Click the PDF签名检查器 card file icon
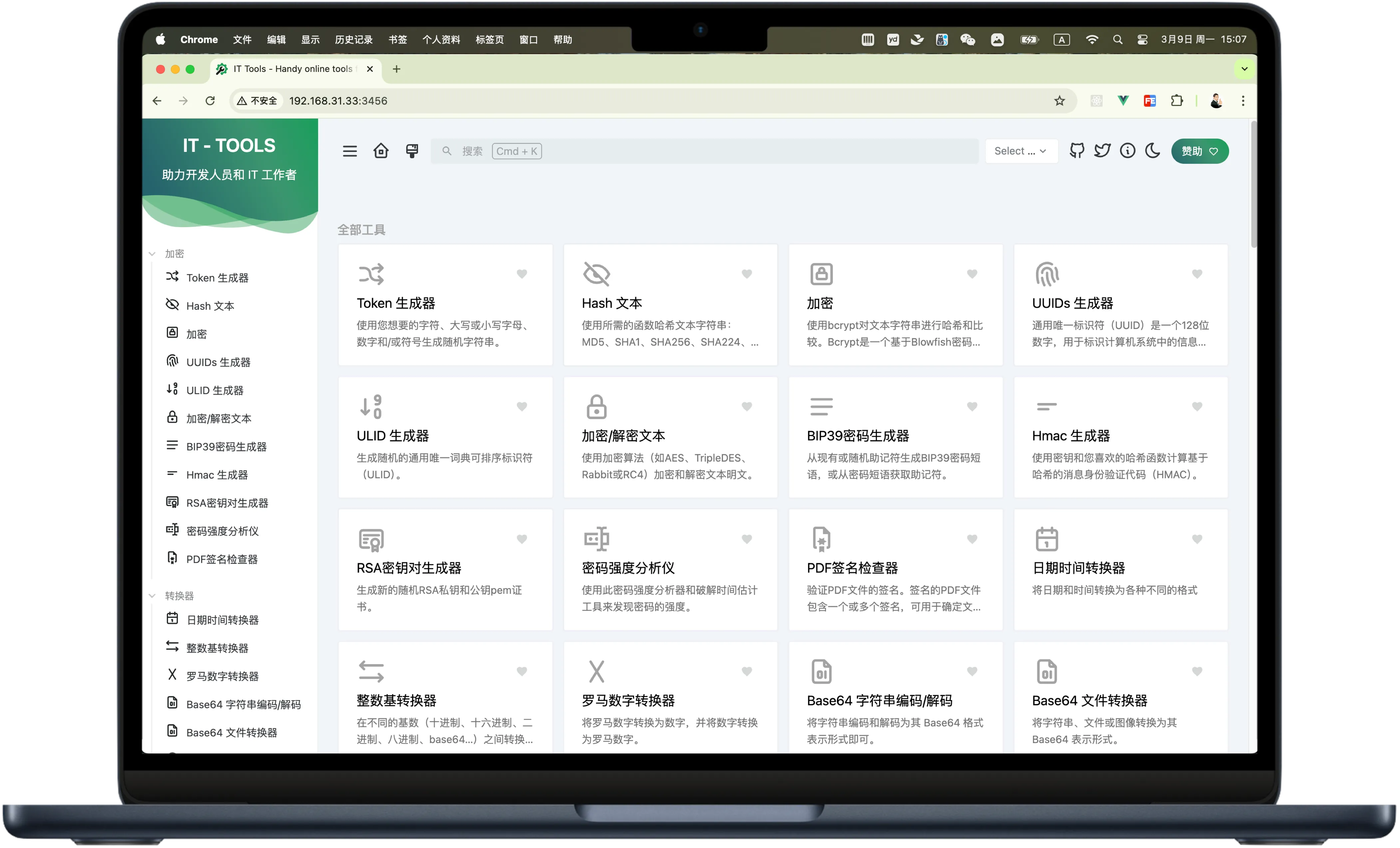Image resolution: width=1400 pixels, height=848 pixels. (x=821, y=539)
